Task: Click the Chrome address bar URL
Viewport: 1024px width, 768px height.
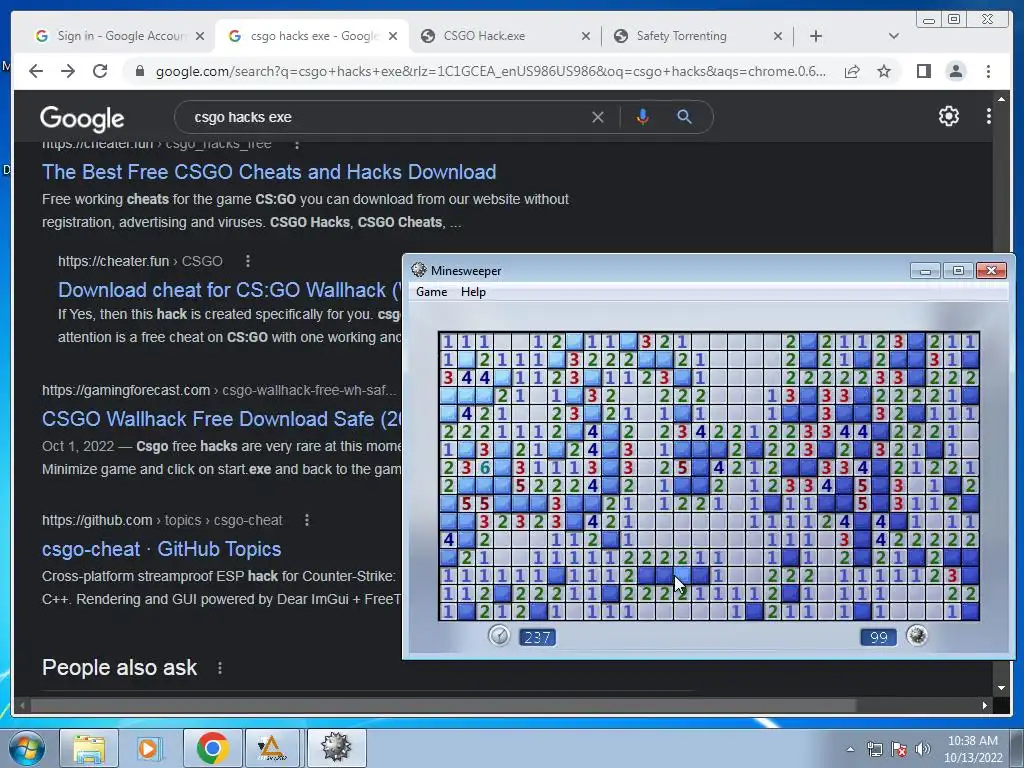Action: coord(490,71)
